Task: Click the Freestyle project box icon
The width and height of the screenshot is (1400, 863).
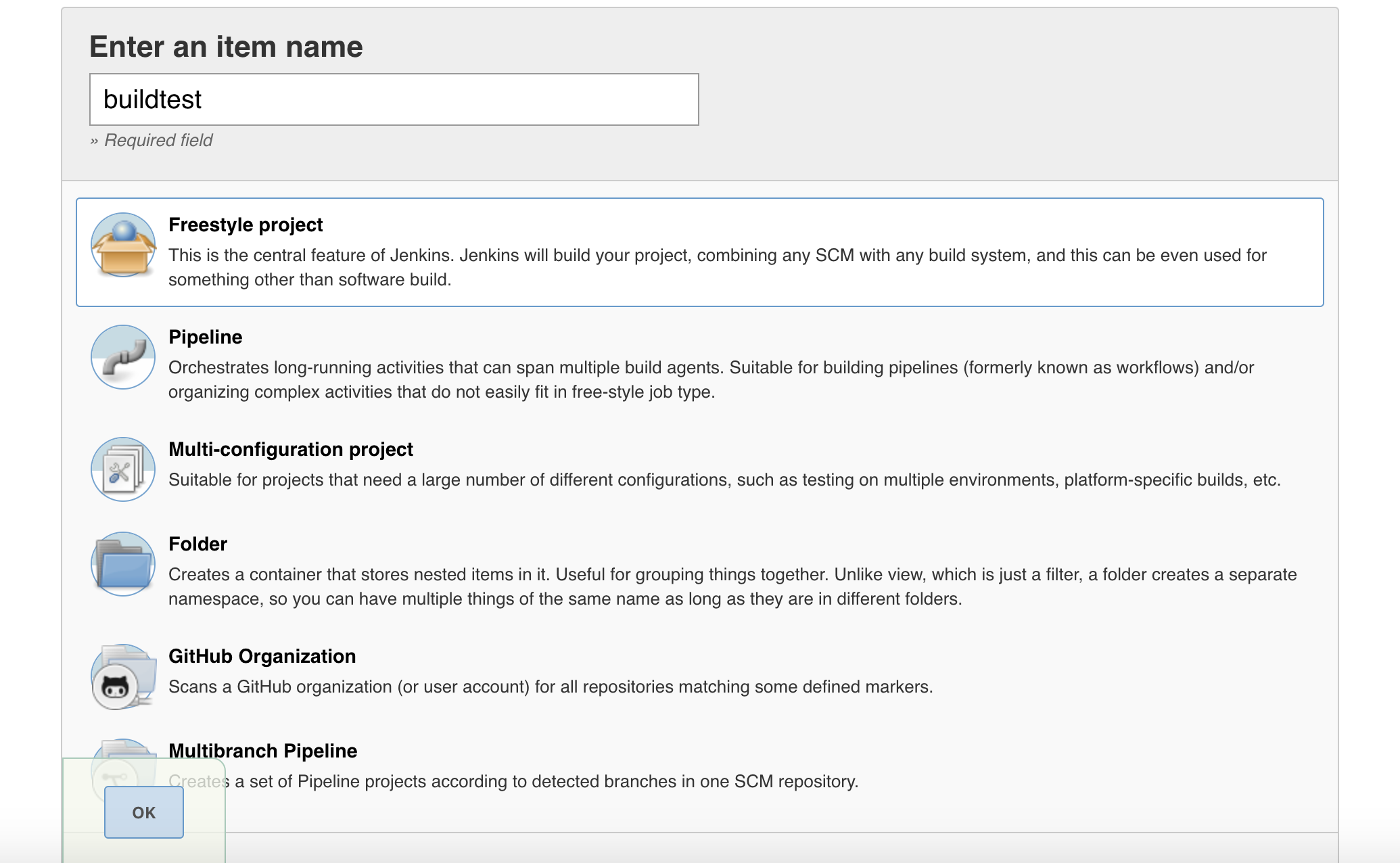Action: pyautogui.click(x=123, y=245)
